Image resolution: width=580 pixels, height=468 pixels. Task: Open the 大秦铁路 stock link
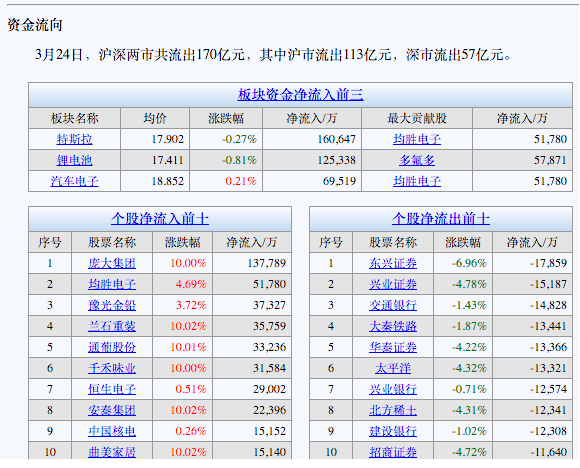tap(393, 326)
